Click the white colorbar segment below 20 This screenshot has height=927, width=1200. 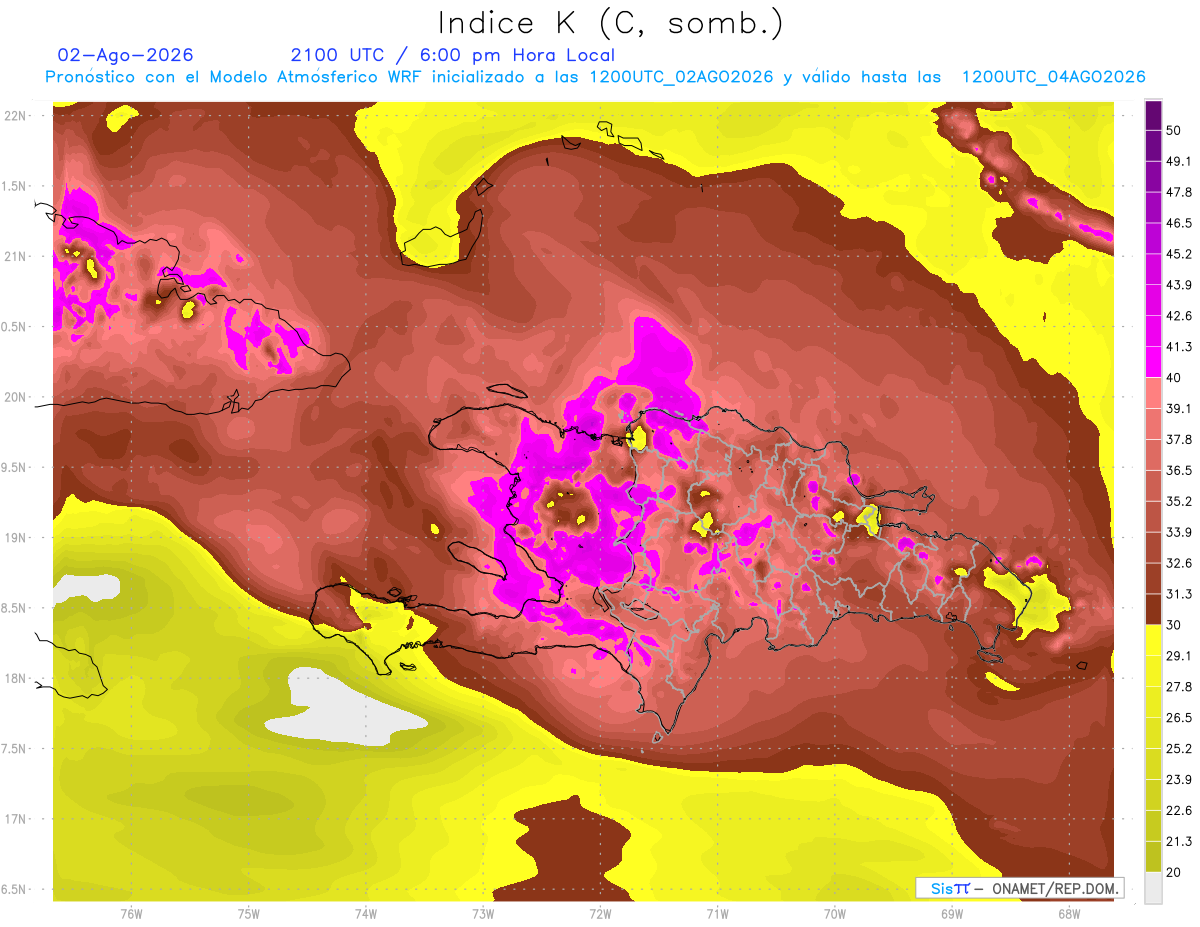[x=1153, y=887]
